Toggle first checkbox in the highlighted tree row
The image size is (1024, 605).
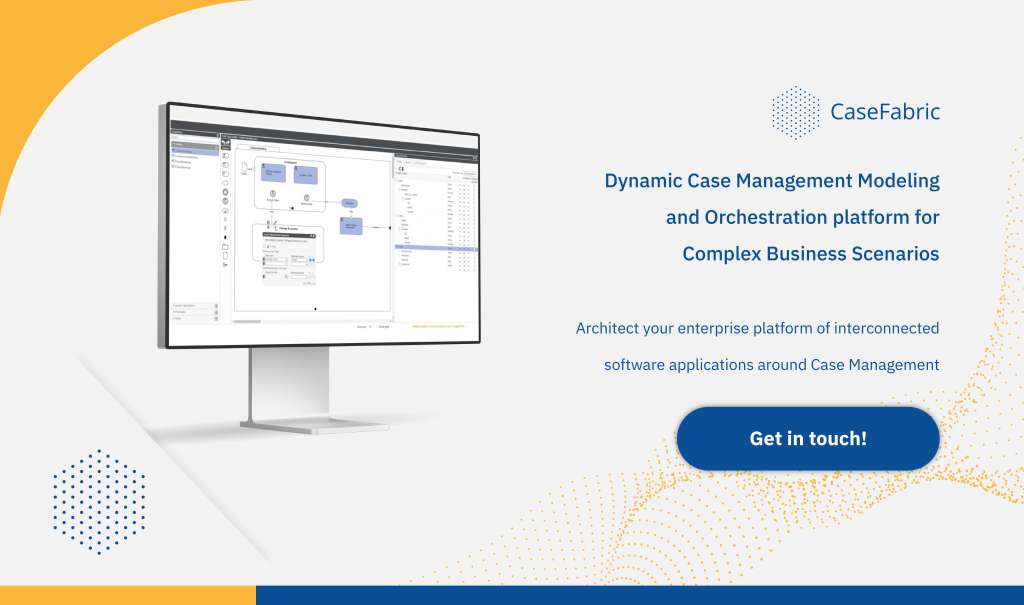pyautogui.click(x=460, y=247)
